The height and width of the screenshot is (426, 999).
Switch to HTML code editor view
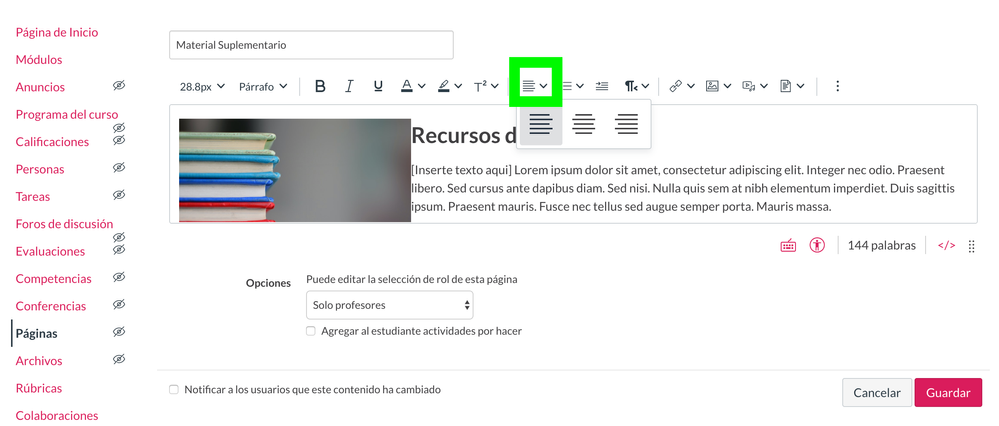tap(946, 245)
